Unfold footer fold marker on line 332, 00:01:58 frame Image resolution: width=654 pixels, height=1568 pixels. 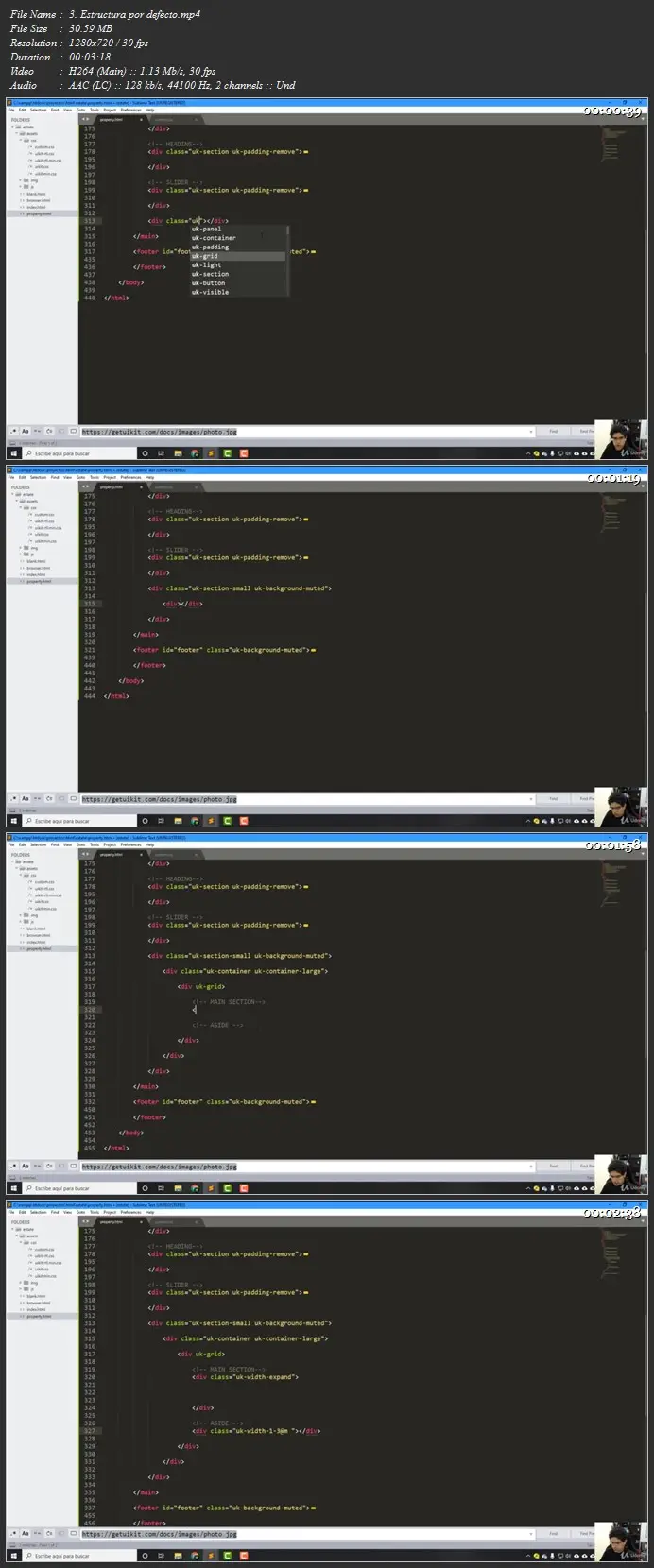point(312,1102)
